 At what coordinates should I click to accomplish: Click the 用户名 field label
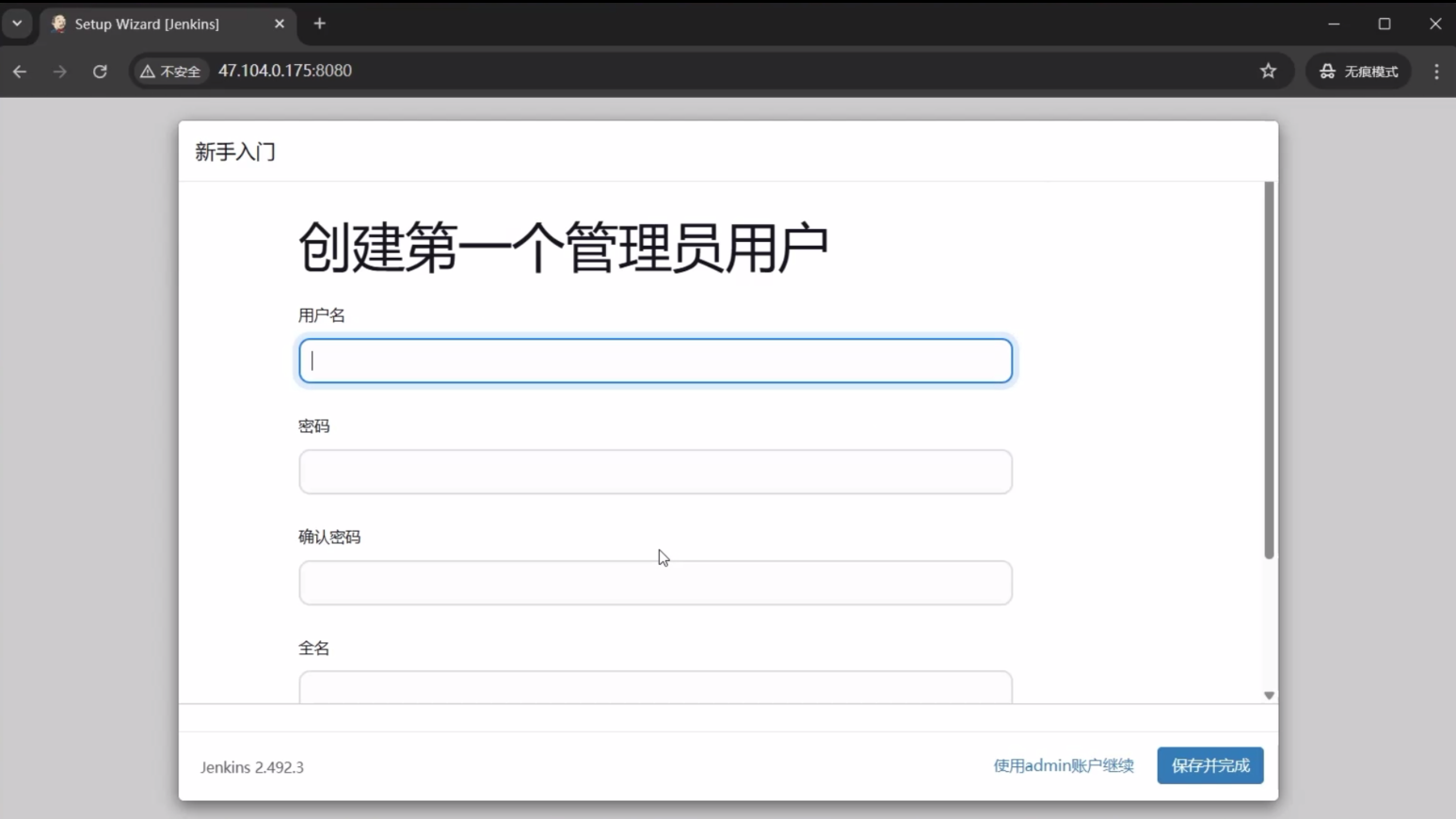[322, 315]
